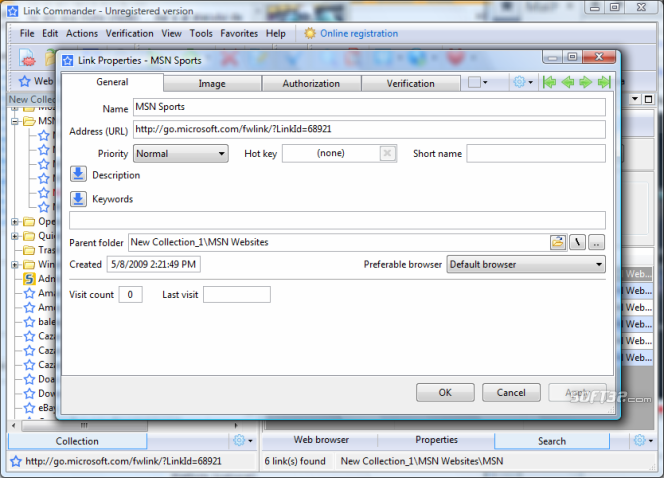Click the tree horizontal scrollbar
The height and width of the screenshot is (478, 664).
125,425
